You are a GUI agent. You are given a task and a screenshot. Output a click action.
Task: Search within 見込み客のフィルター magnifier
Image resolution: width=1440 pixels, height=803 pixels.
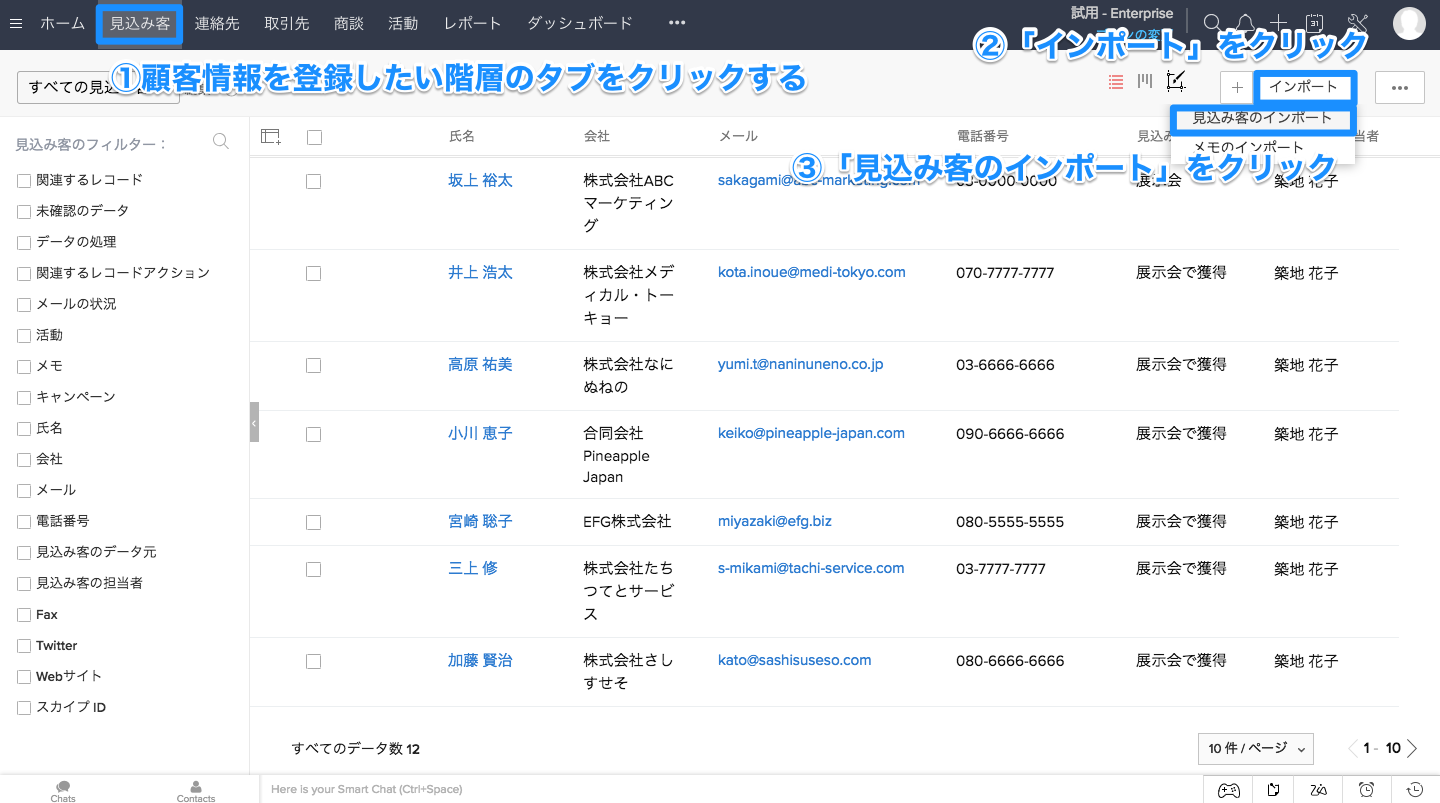pyautogui.click(x=221, y=142)
